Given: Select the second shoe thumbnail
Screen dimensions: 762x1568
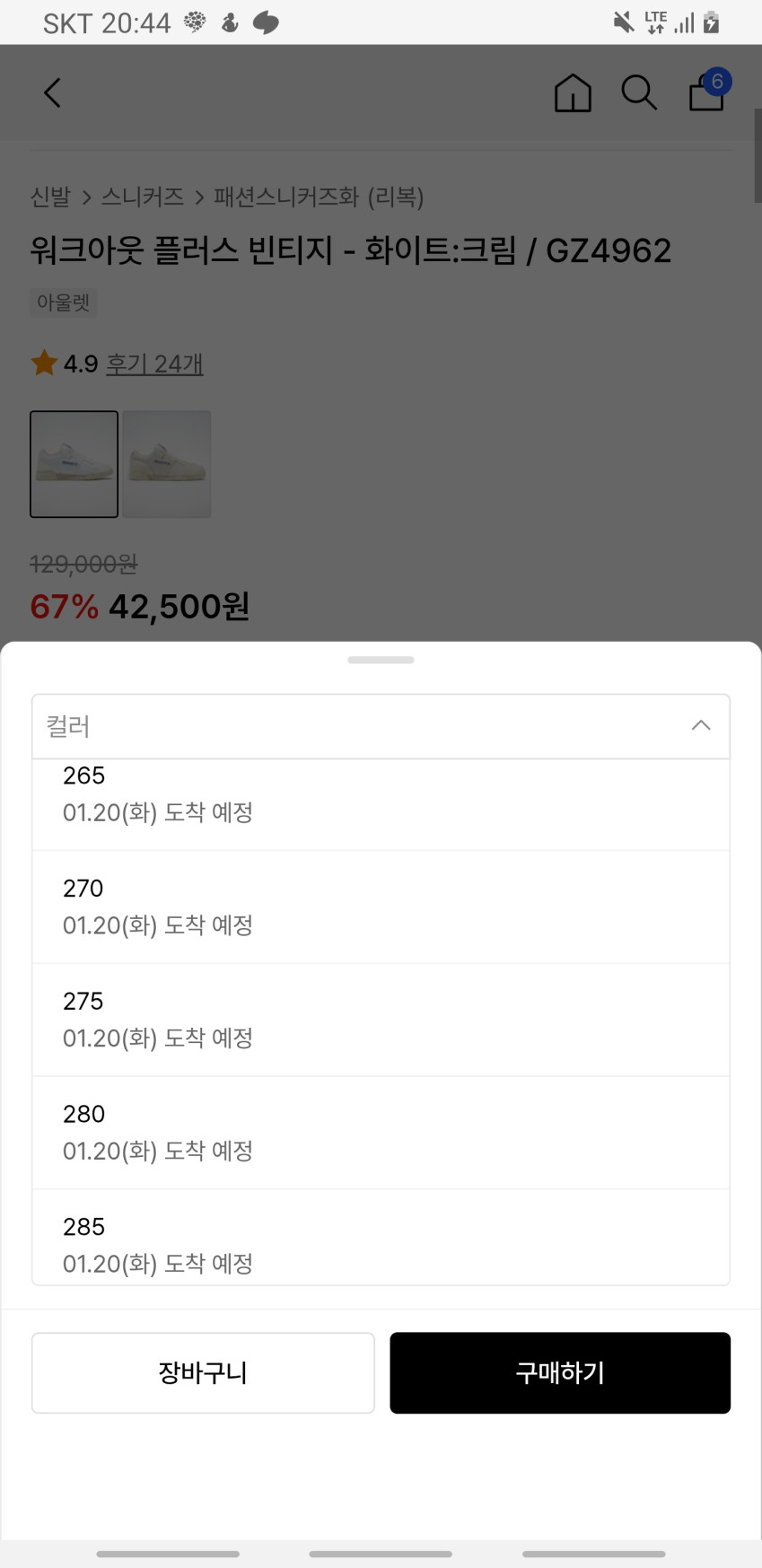Looking at the screenshot, I should (167, 464).
